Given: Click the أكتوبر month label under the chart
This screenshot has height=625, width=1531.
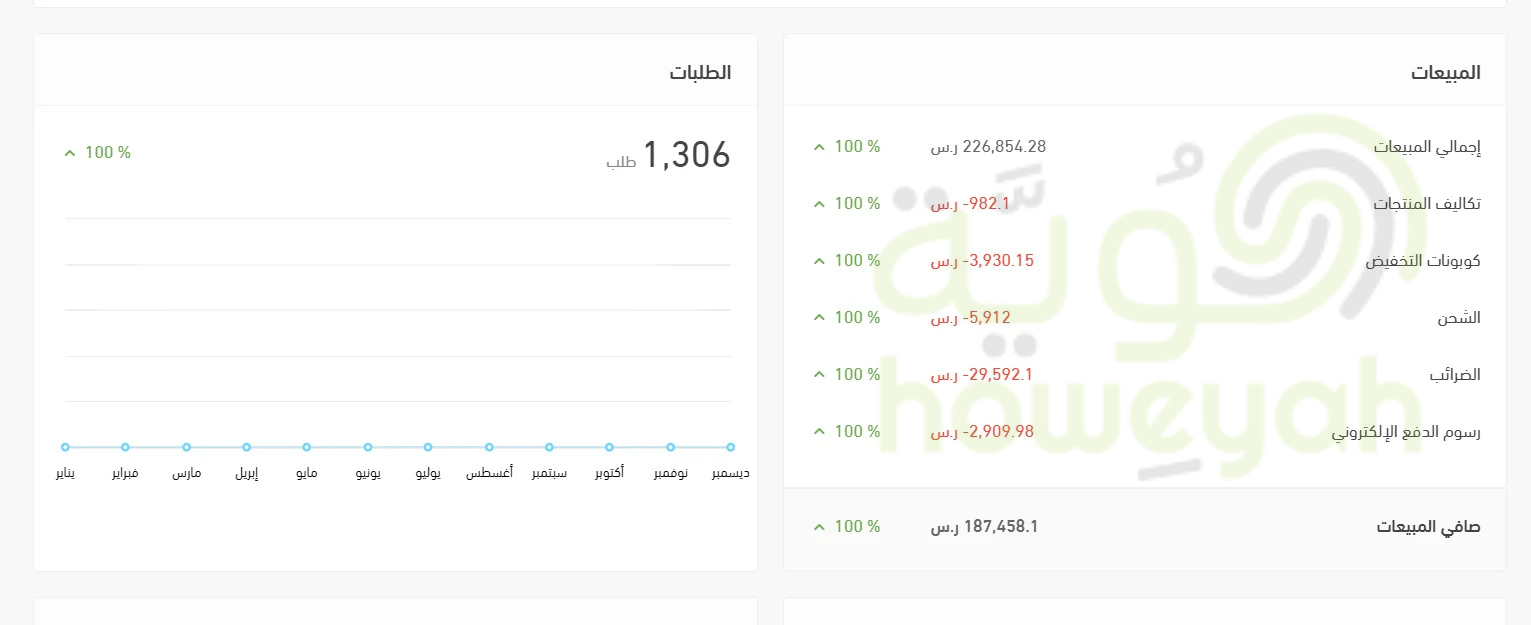Looking at the screenshot, I should point(609,473).
